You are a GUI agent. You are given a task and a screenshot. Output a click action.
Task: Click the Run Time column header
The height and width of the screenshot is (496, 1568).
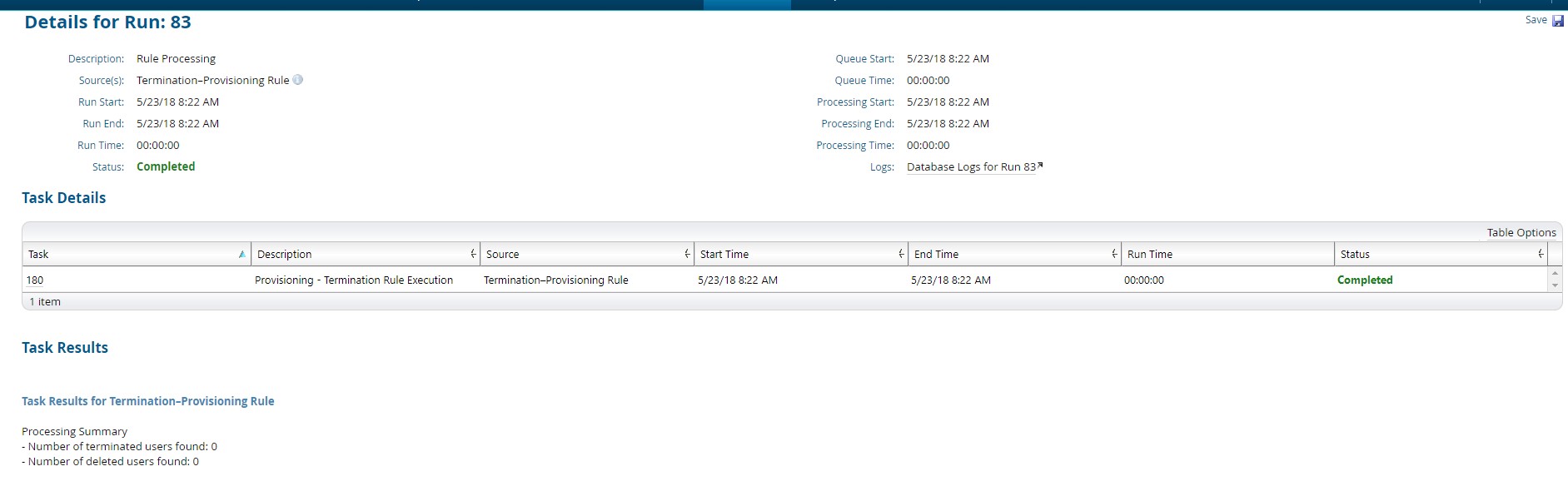1149,255
